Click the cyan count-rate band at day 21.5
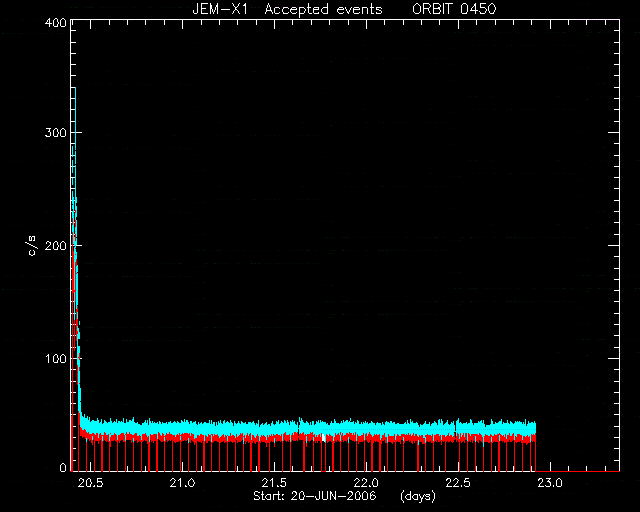 coord(274,429)
